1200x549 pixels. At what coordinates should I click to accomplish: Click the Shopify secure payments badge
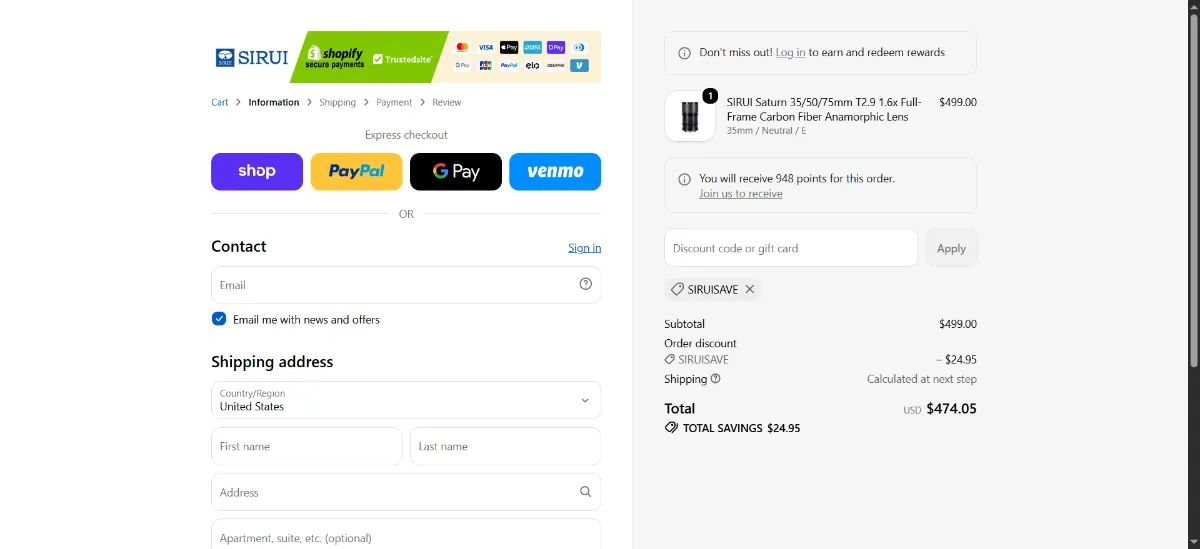pyautogui.click(x=335, y=57)
